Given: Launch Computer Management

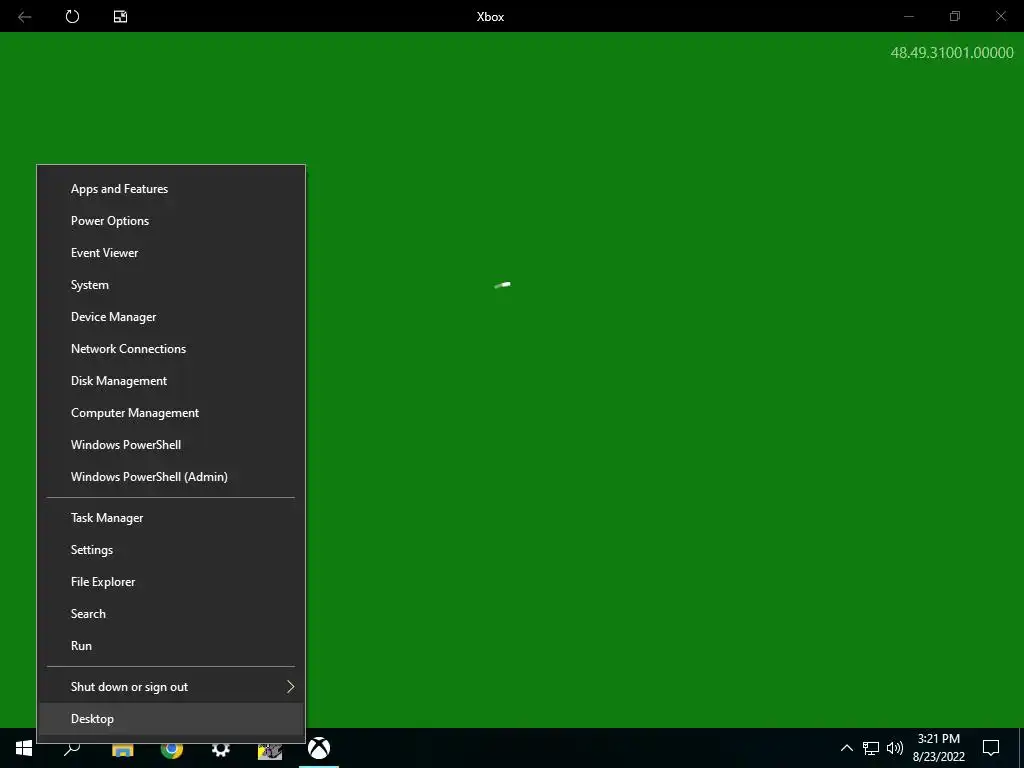Looking at the screenshot, I should point(171,413).
